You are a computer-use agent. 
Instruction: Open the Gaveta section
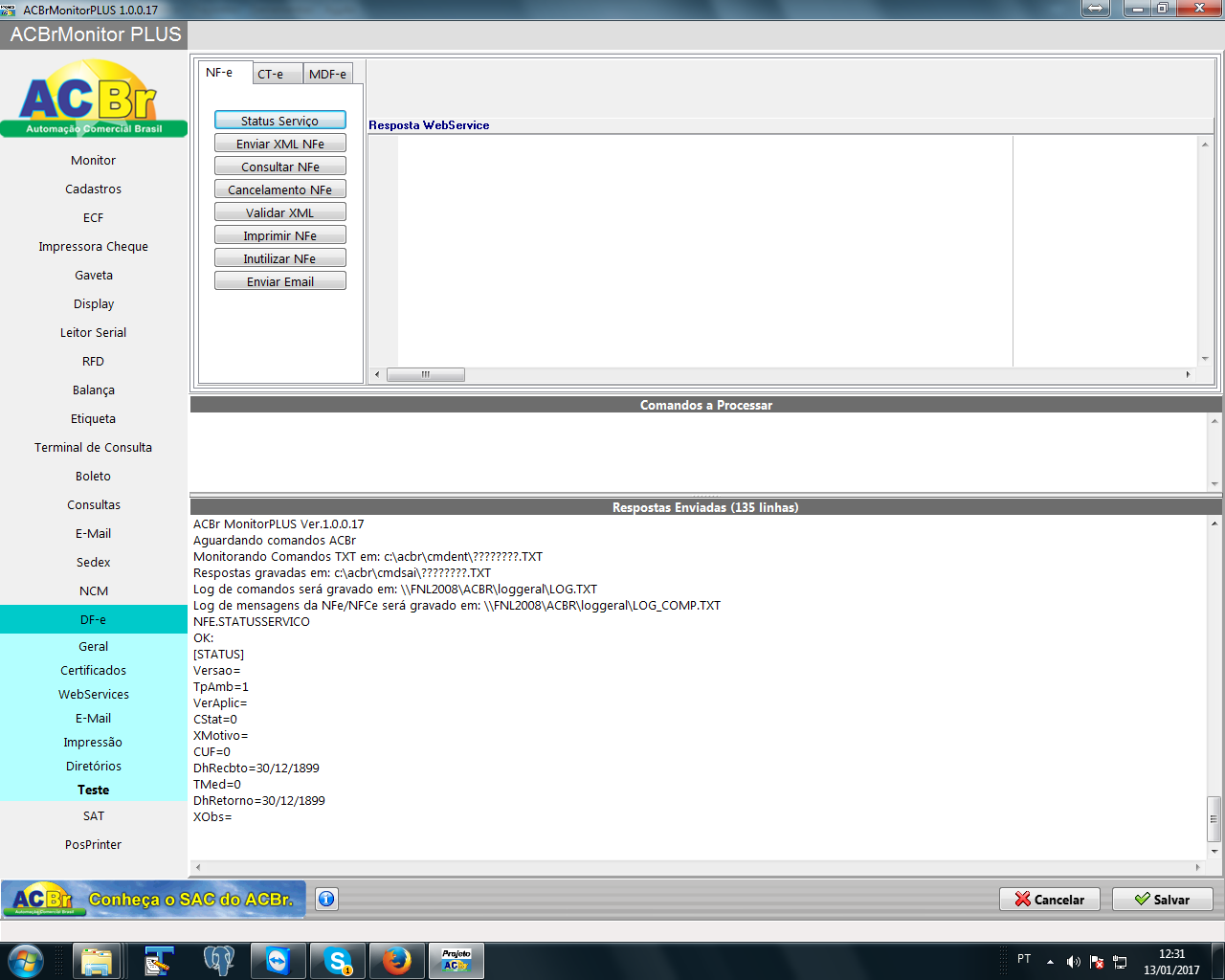(94, 275)
